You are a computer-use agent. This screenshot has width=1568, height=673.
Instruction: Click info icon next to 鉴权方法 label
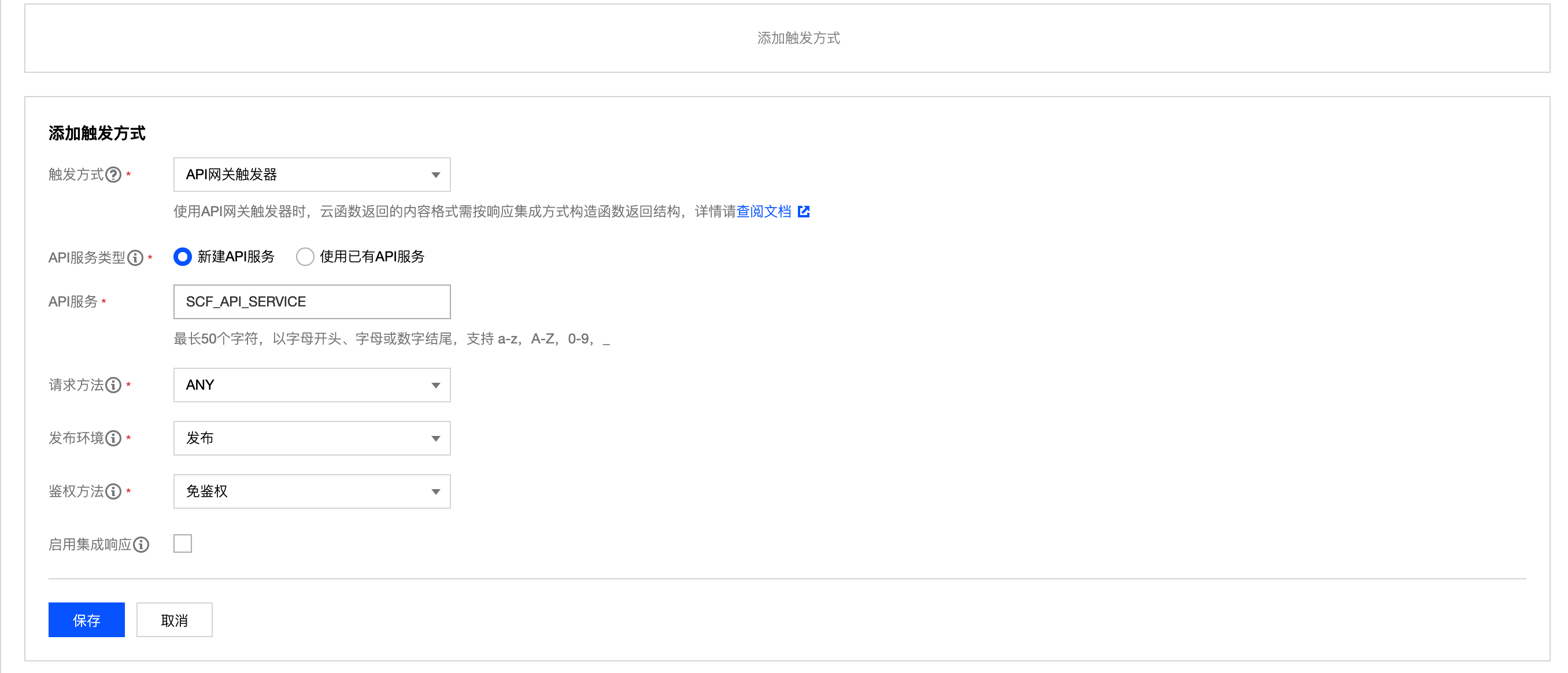[x=113, y=491]
